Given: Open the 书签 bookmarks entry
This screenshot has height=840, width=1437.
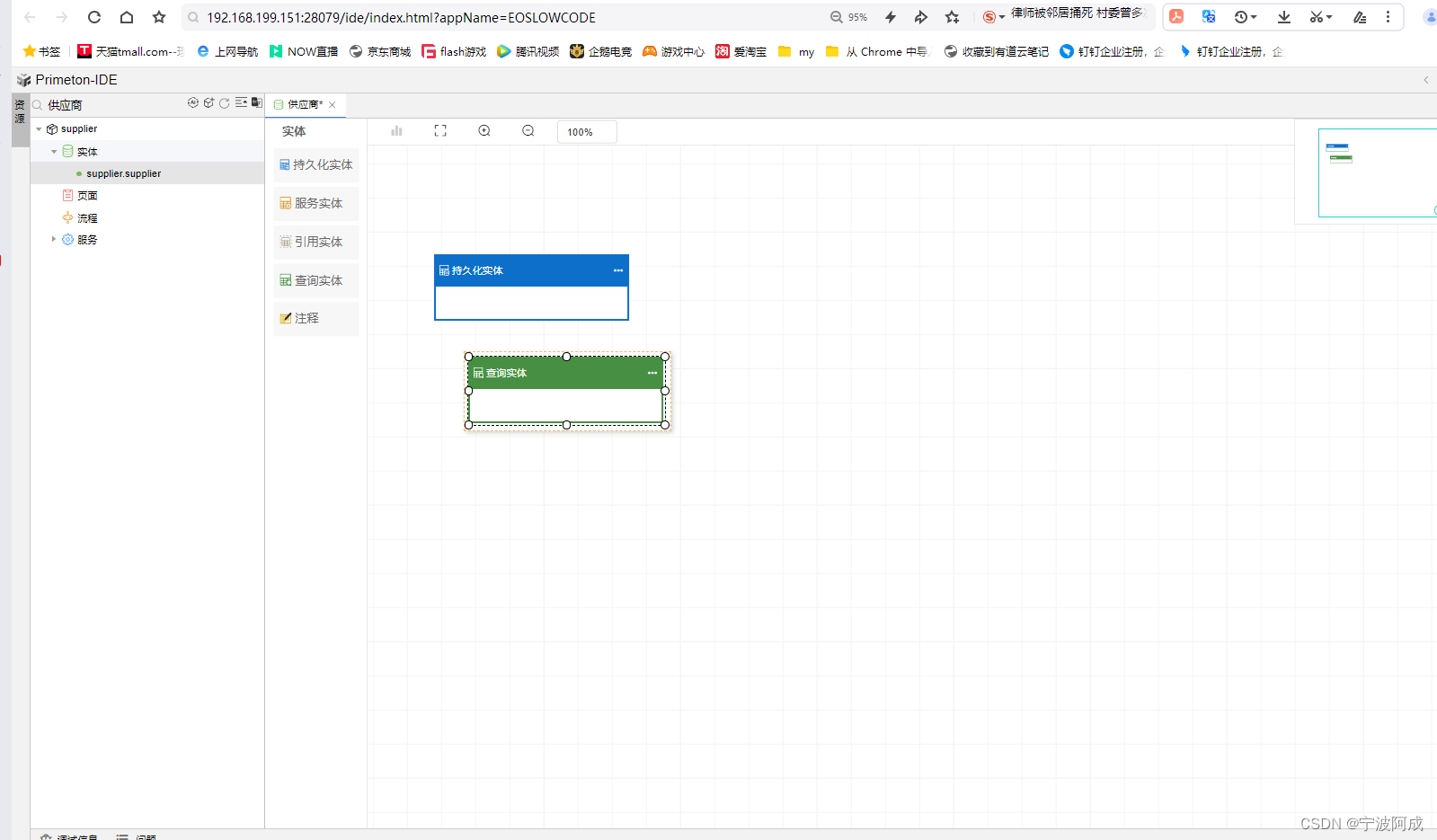Looking at the screenshot, I should pos(41,51).
